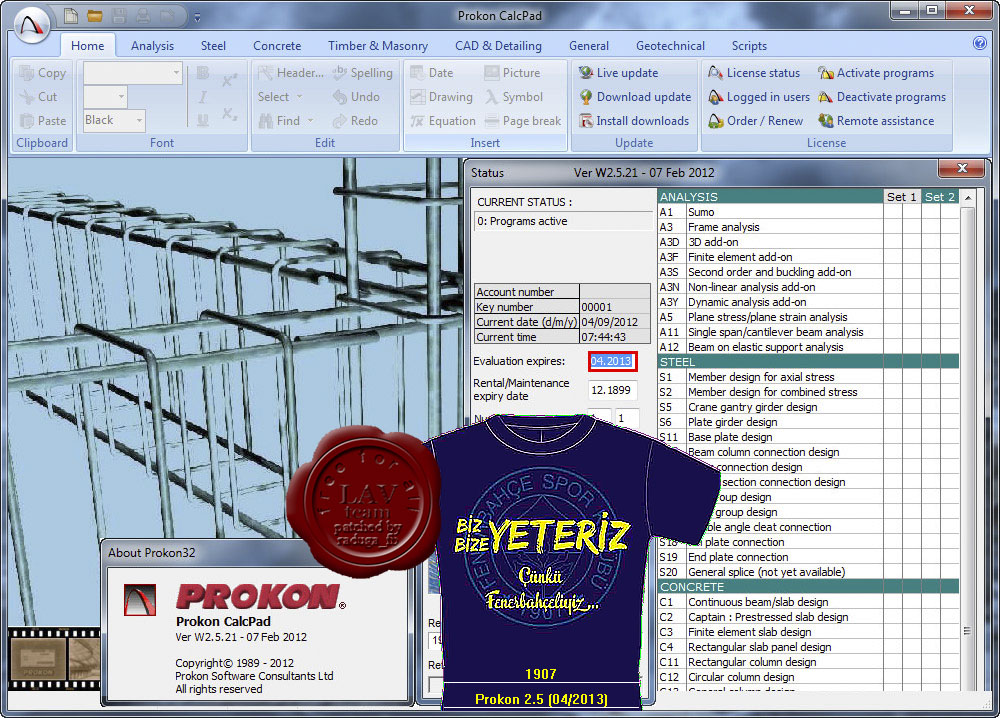Image resolution: width=1000 pixels, height=718 pixels.
Task: Click Activate programs
Action: 876,73
